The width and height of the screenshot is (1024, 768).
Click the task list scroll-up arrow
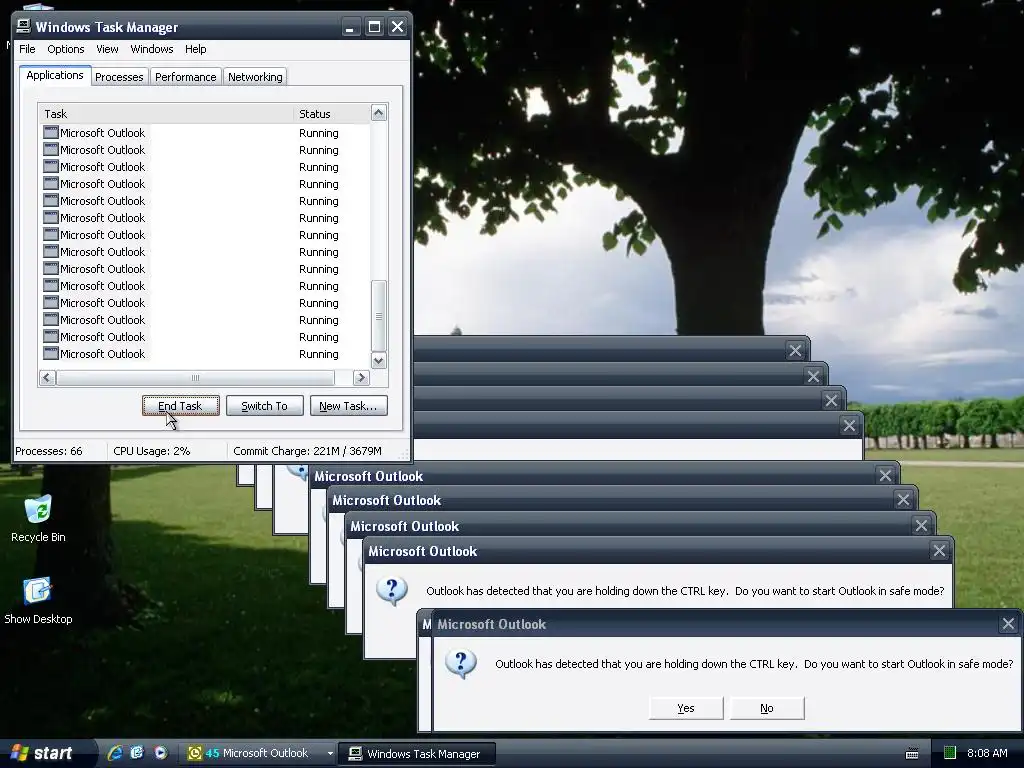coord(379,113)
